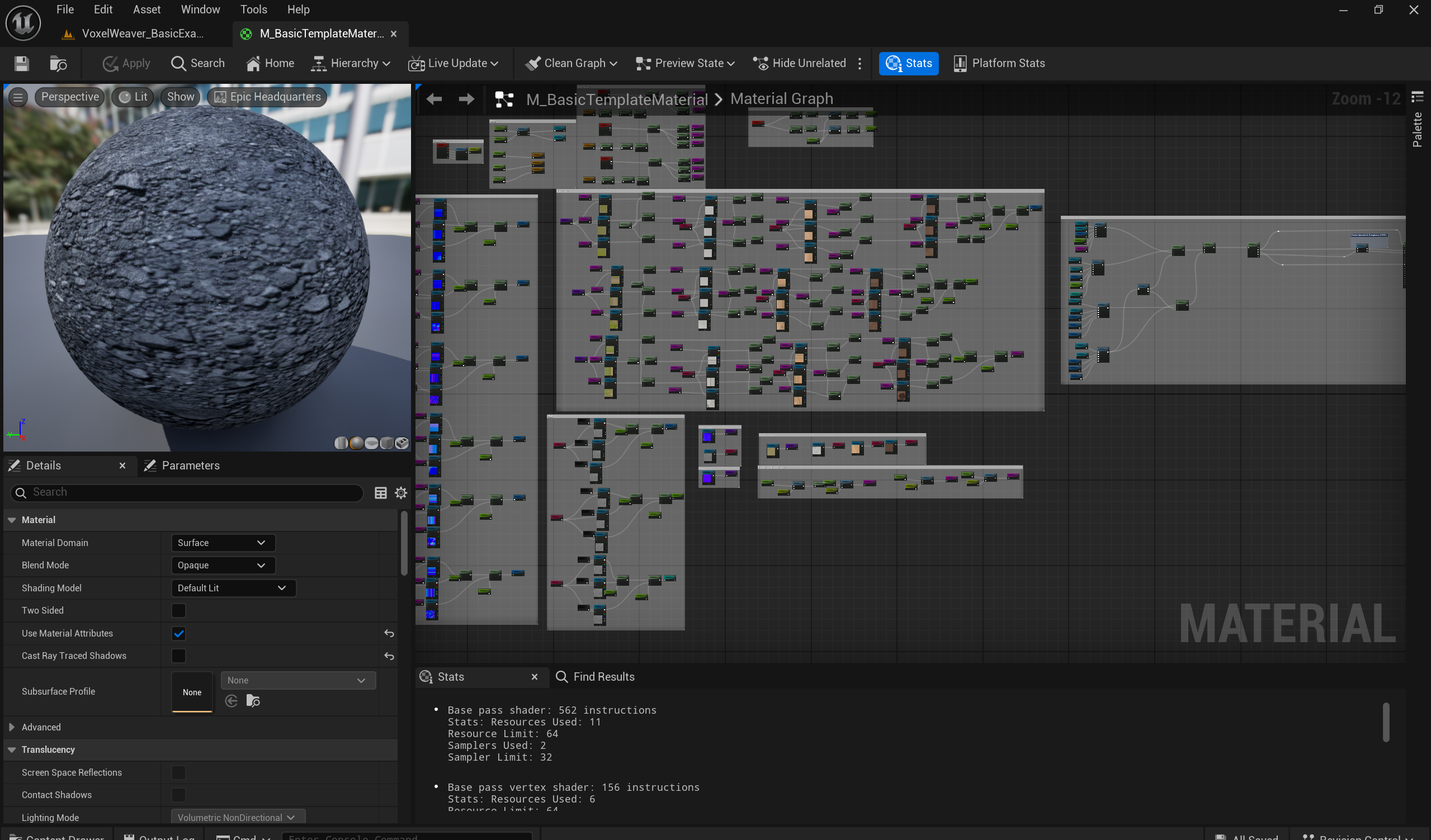
Task: Toggle property matrix table view icon
Action: (380, 492)
